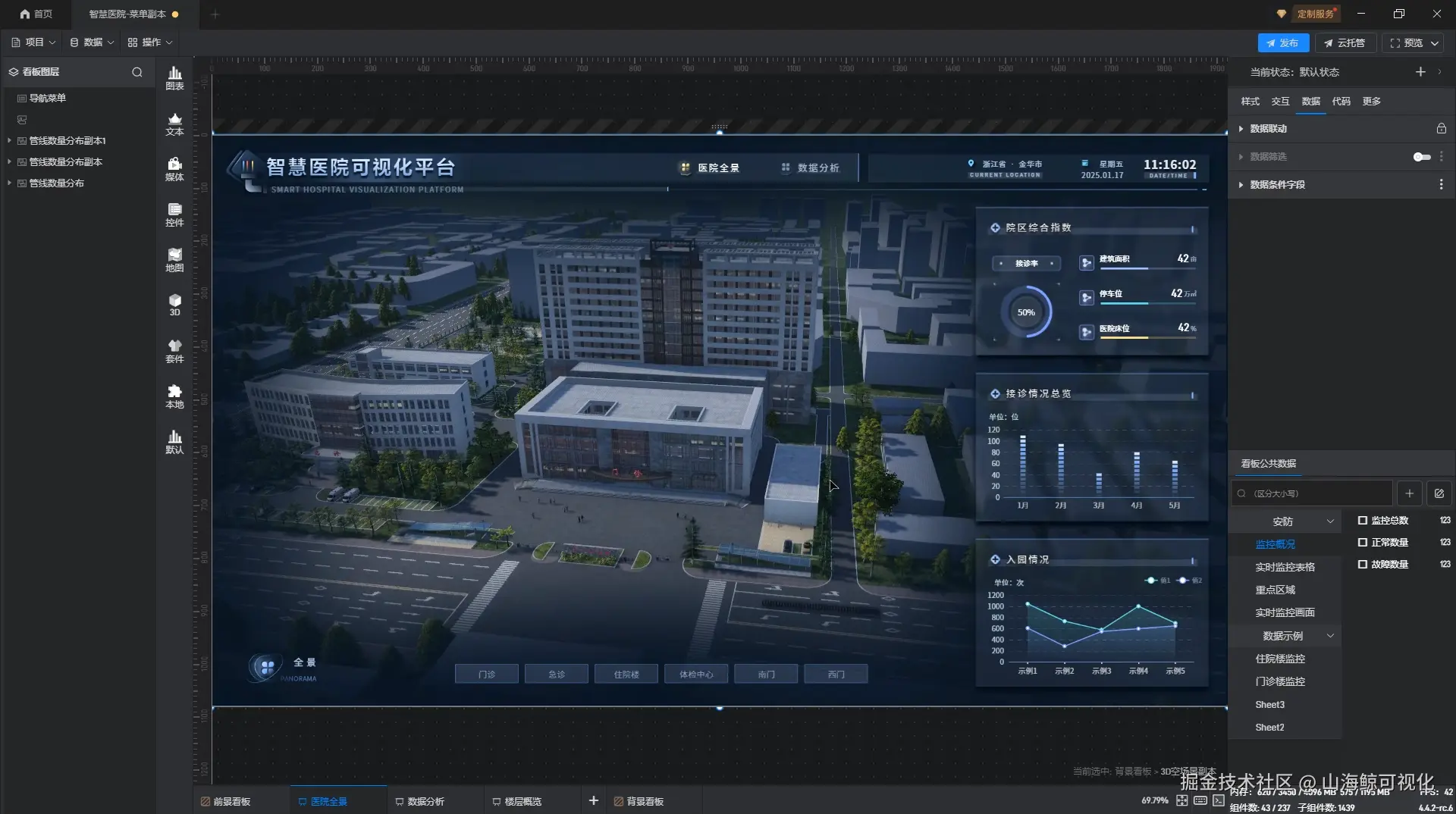Screen dimensions: 1456x814
Task: Check the 监控总数 checkbox
Action: click(1362, 521)
